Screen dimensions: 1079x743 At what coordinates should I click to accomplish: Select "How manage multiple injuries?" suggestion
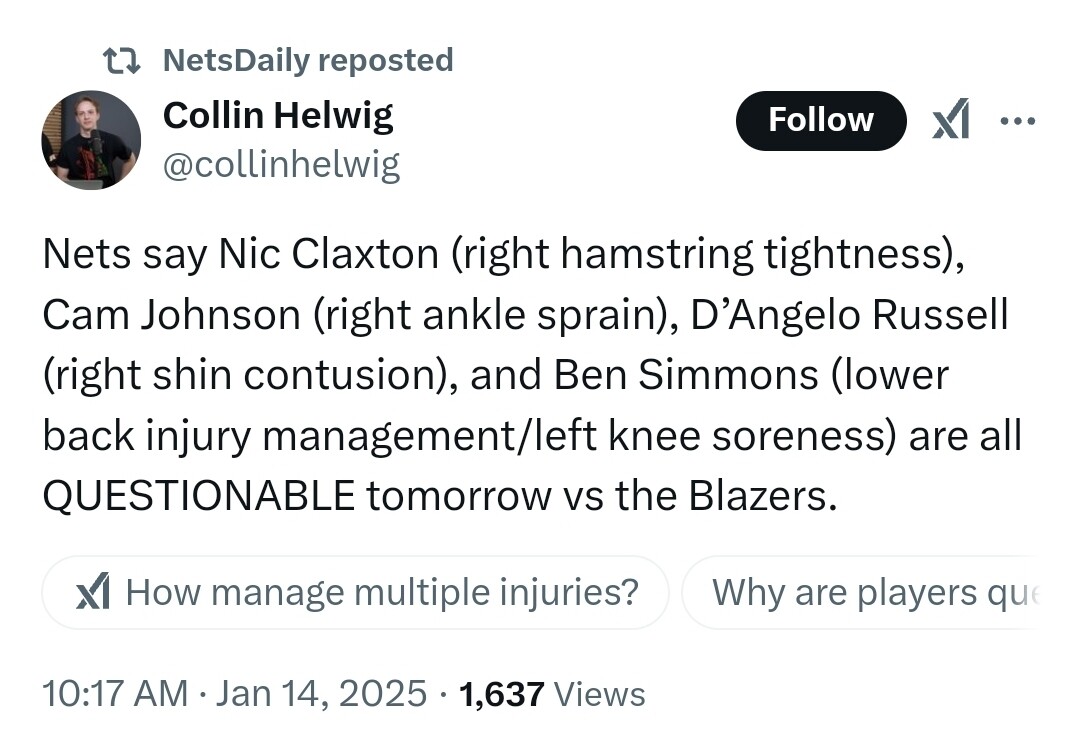pyautogui.click(x=381, y=593)
